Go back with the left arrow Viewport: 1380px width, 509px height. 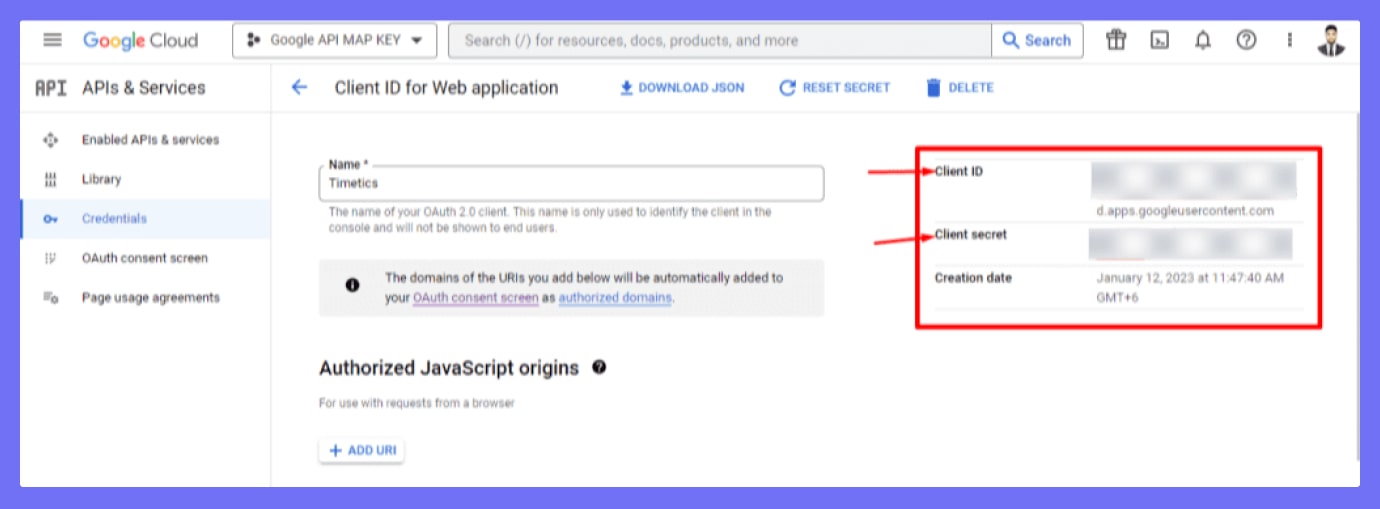(x=299, y=87)
